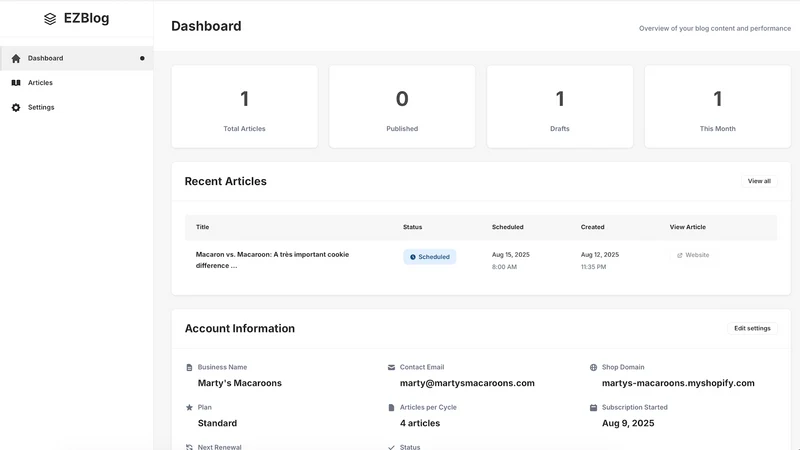Click the marty@martysmacaroons.com email address
The width and height of the screenshot is (800, 450).
coord(467,383)
